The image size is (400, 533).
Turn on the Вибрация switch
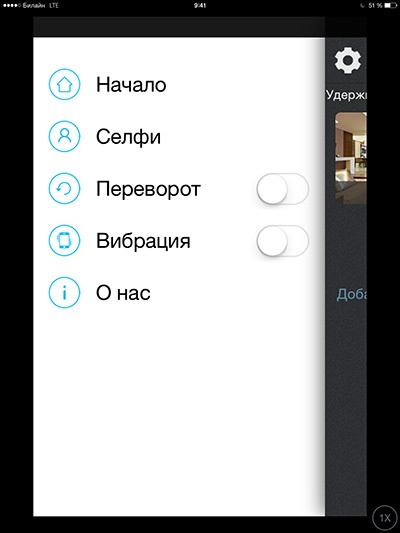[x=282, y=241]
